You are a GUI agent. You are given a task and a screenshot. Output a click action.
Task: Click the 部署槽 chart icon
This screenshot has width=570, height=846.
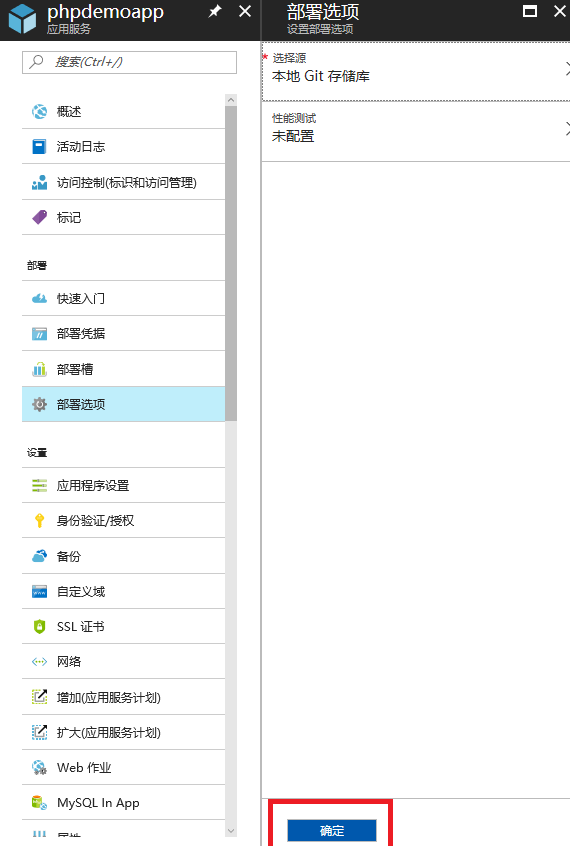tap(39, 369)
